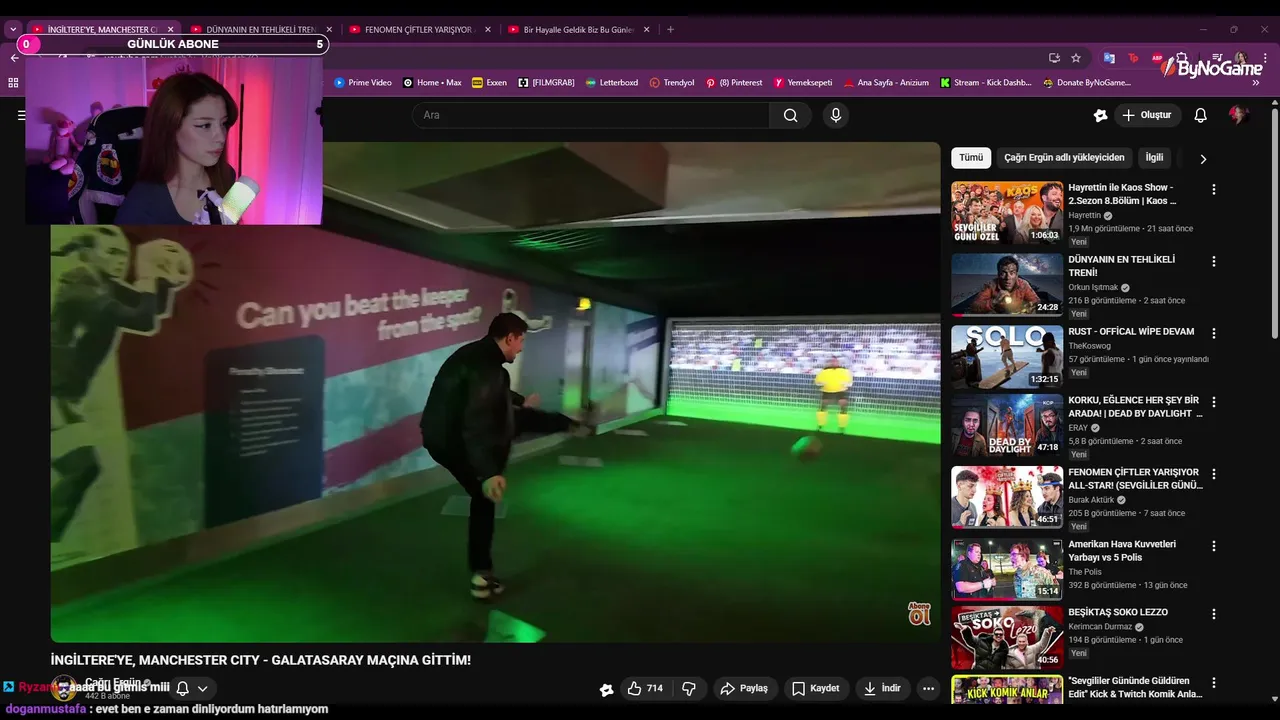Bookmark this page with the star icon
Viewport: 1280px width, 720px height.
pyautogui.click(x=1076, y=58)
